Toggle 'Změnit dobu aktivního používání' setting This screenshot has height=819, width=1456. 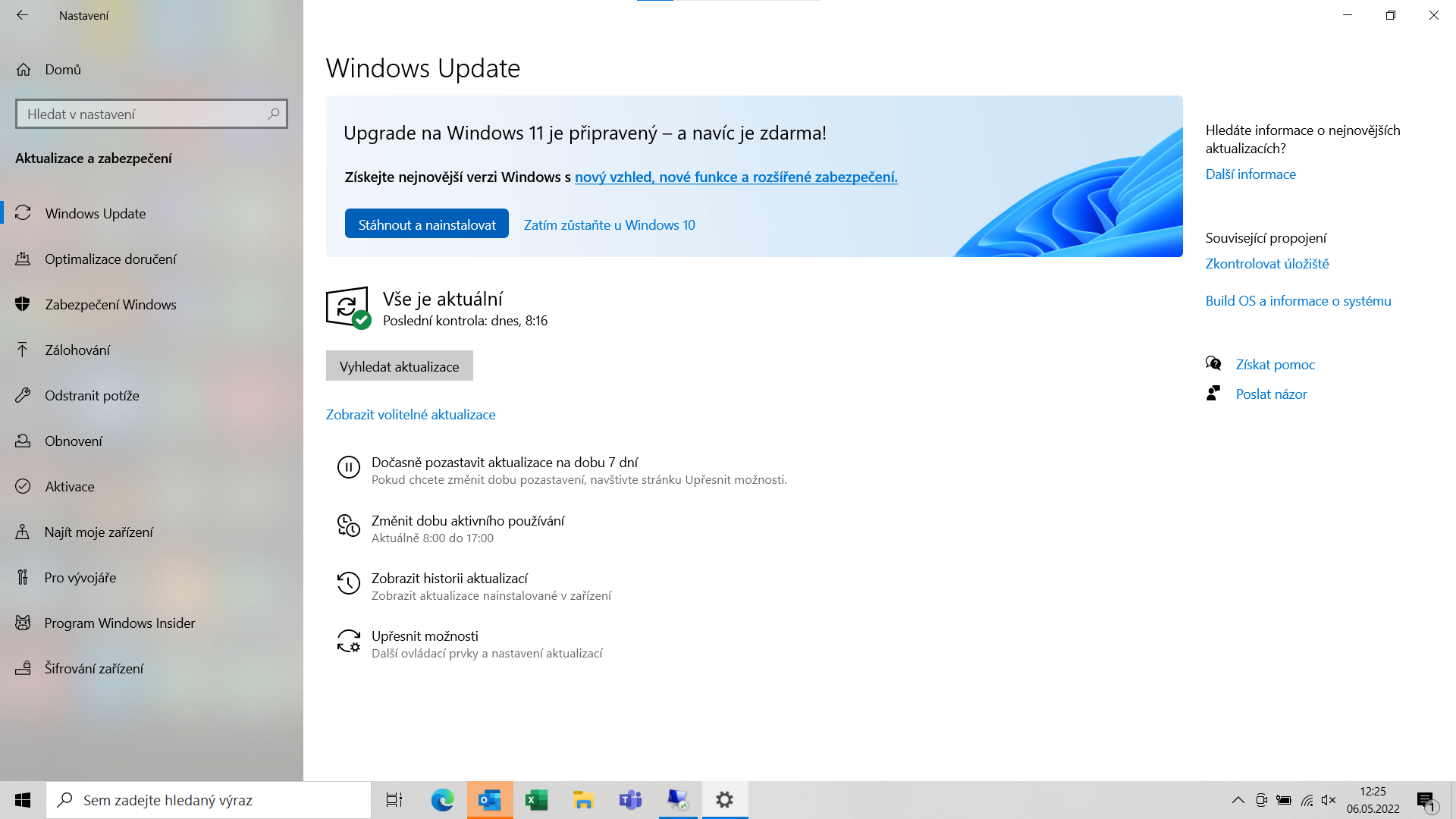pos(467,528)
